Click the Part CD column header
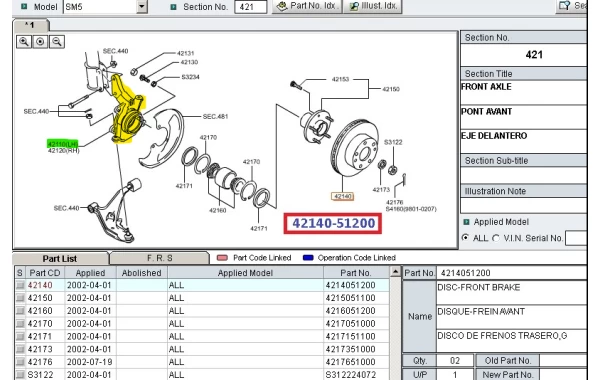This screenshot has width=600, height=380. (x=45, y=273)
